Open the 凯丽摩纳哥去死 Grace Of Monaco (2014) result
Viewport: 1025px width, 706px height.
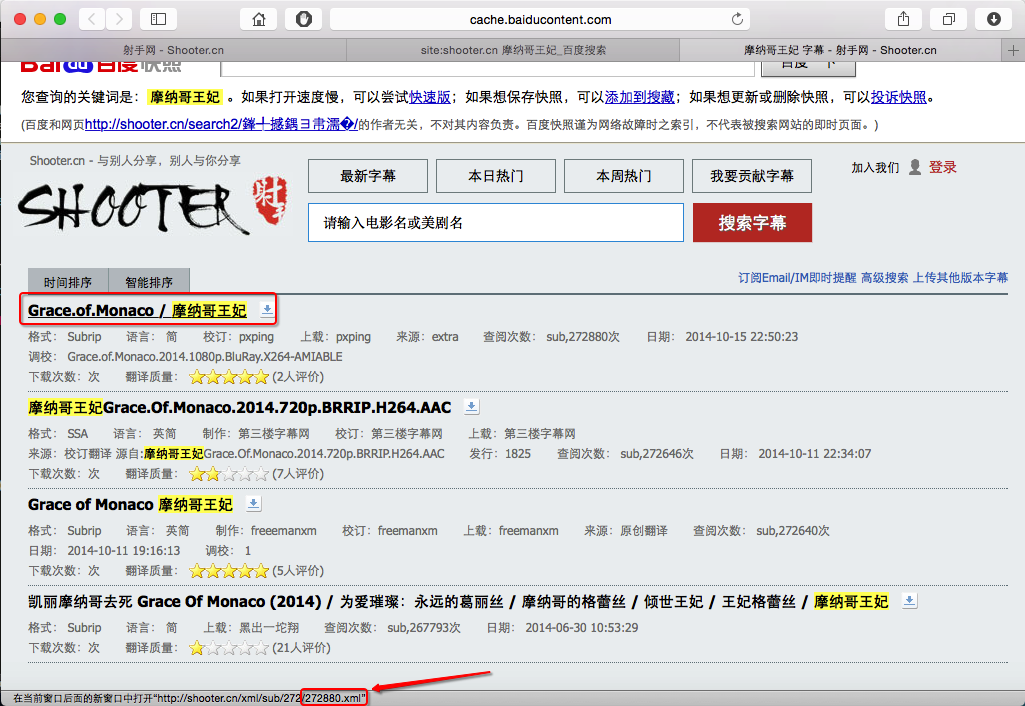458,601
